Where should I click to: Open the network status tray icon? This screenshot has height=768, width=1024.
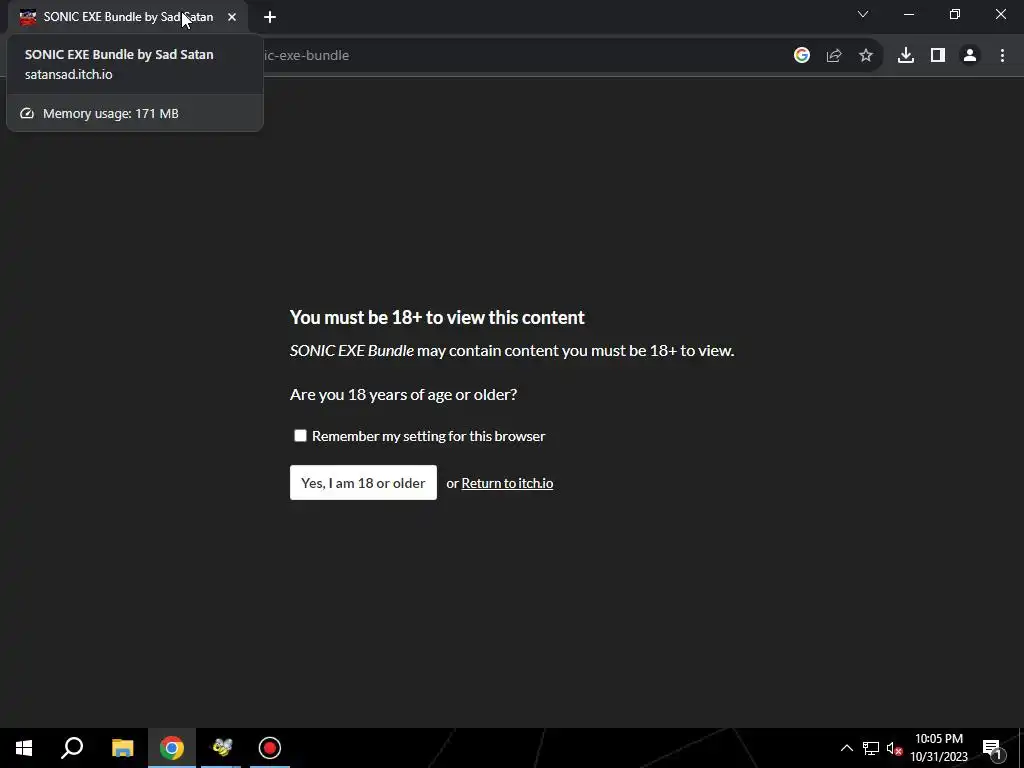click(x=871, y=748)
